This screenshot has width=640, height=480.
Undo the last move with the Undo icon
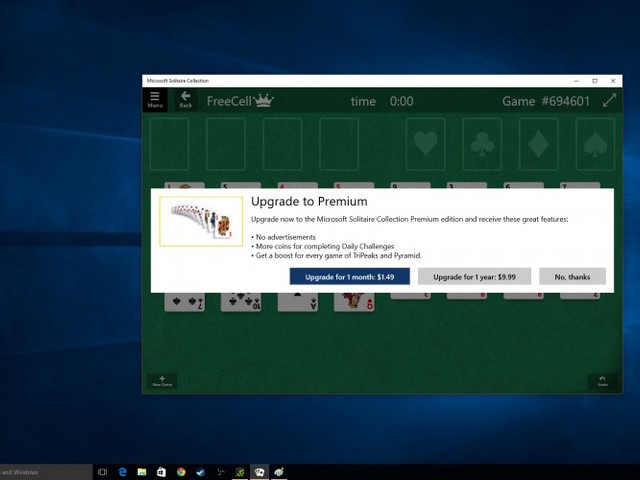click(602, 381)
